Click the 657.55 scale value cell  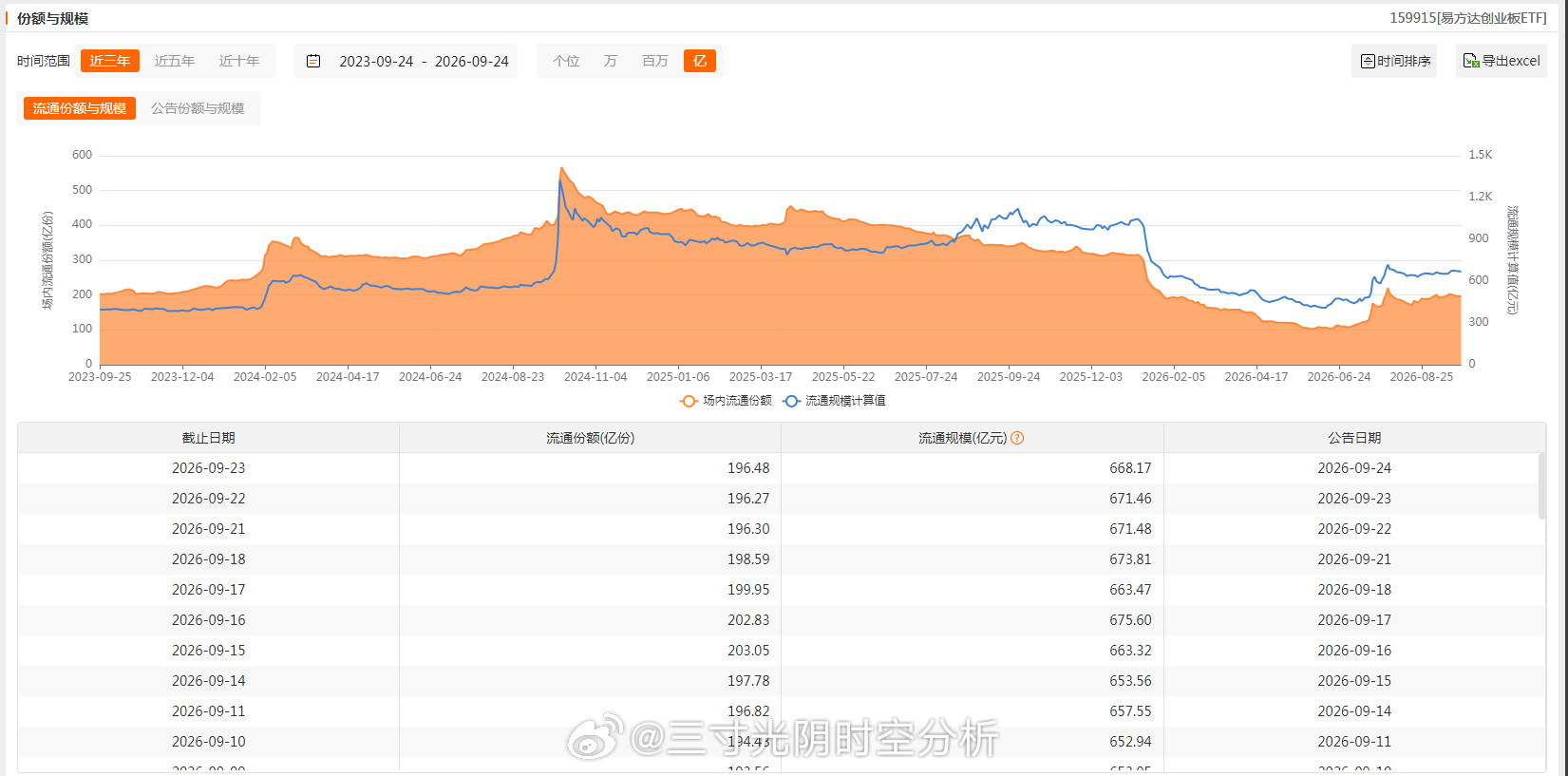tap(973, 711)
